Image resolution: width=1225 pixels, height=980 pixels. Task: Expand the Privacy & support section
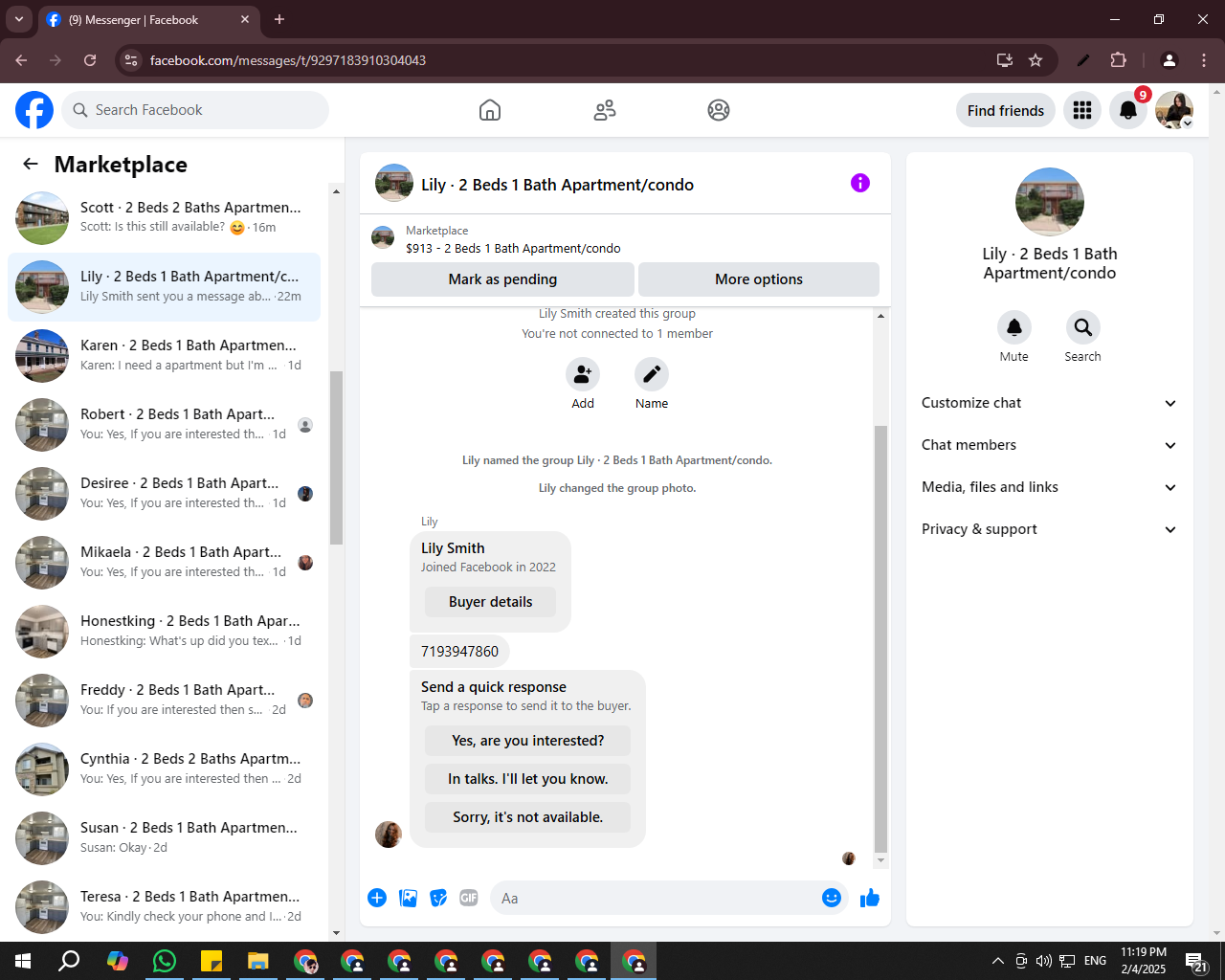tap(1049, 529)
